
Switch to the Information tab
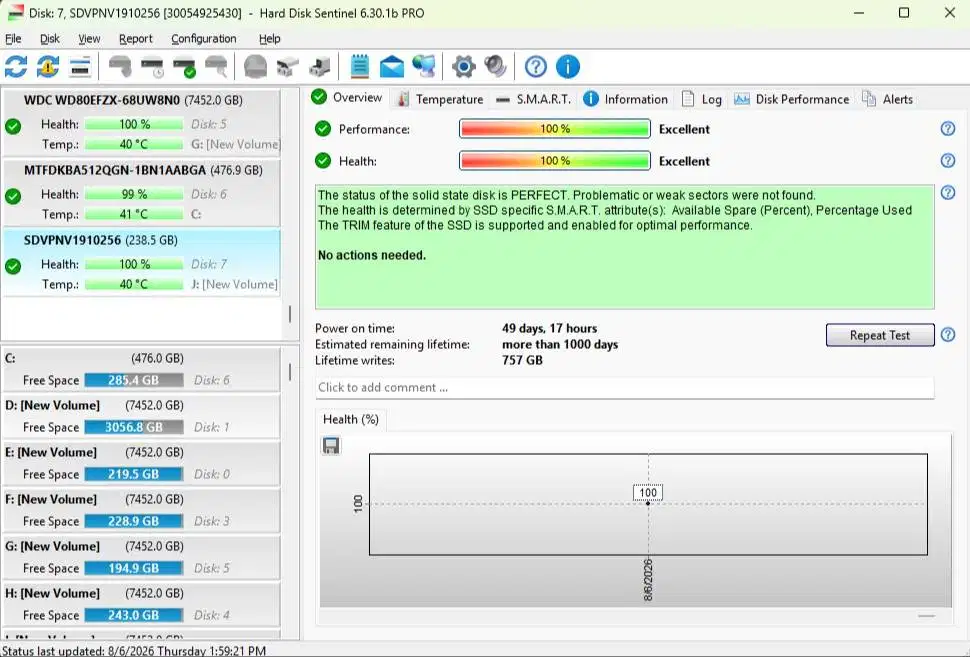point(626,99)
